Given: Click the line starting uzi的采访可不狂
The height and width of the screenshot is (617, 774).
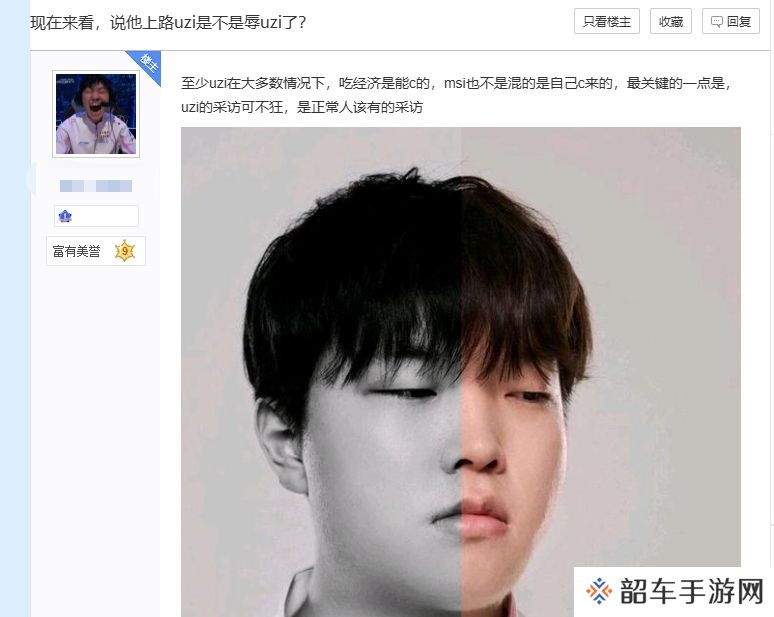Looking at the screenshot, I should 302,107.
